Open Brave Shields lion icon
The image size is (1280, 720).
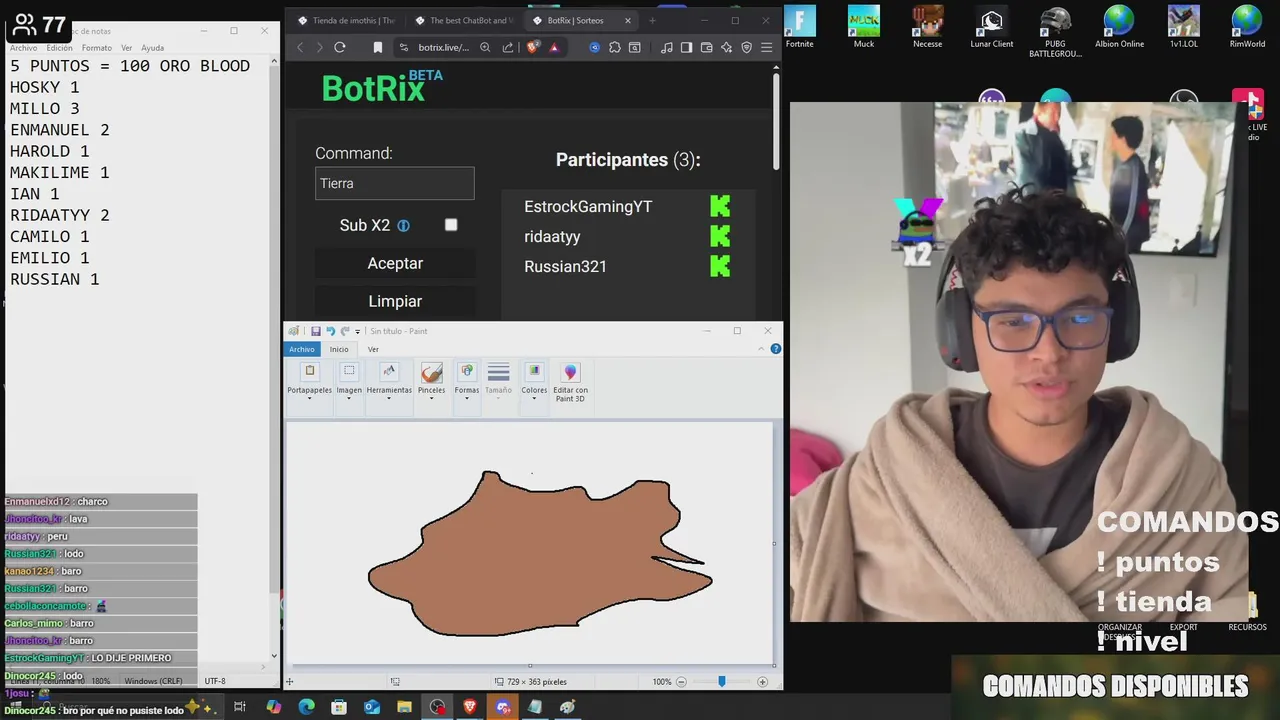pos(533,47)
